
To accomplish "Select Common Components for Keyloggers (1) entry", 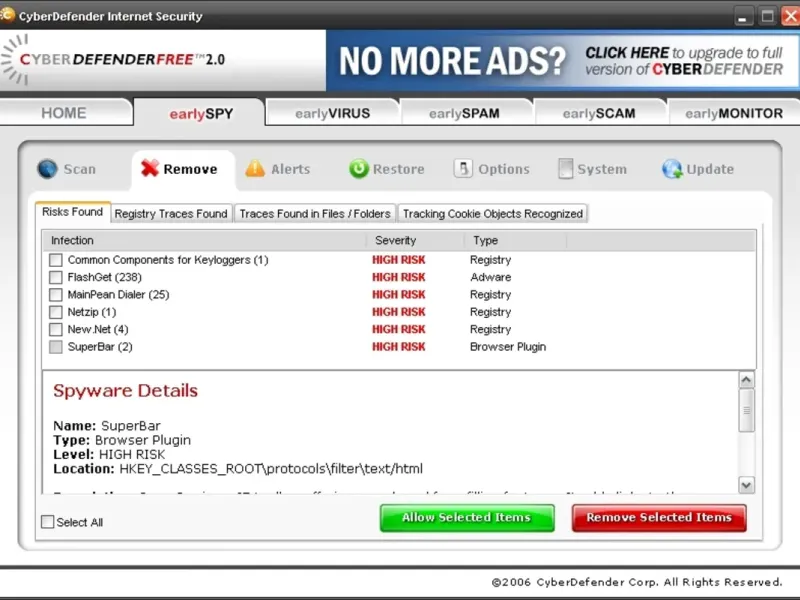I will 168,260.
